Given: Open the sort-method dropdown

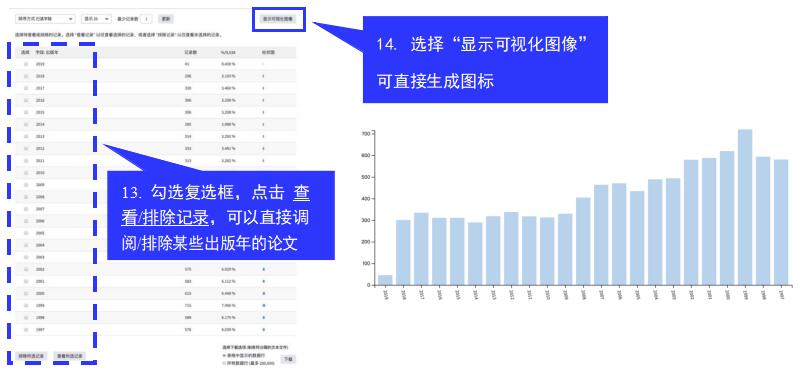Looking at the screenshot, I should [x=46, y=19].
